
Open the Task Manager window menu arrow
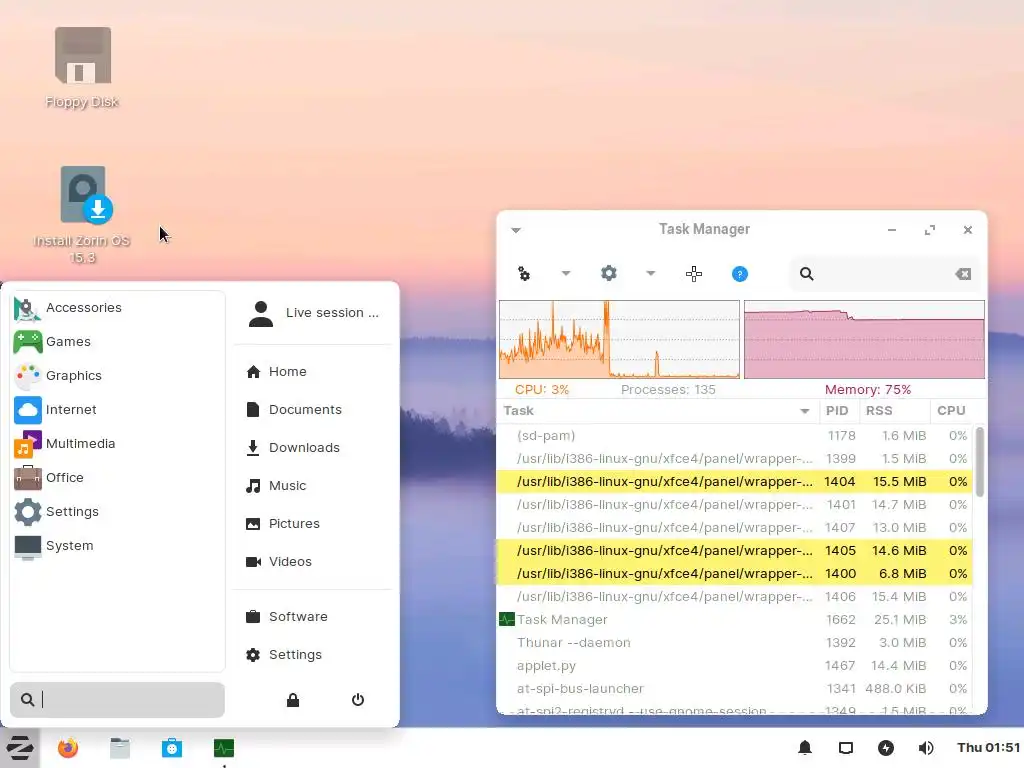(516, 230)
